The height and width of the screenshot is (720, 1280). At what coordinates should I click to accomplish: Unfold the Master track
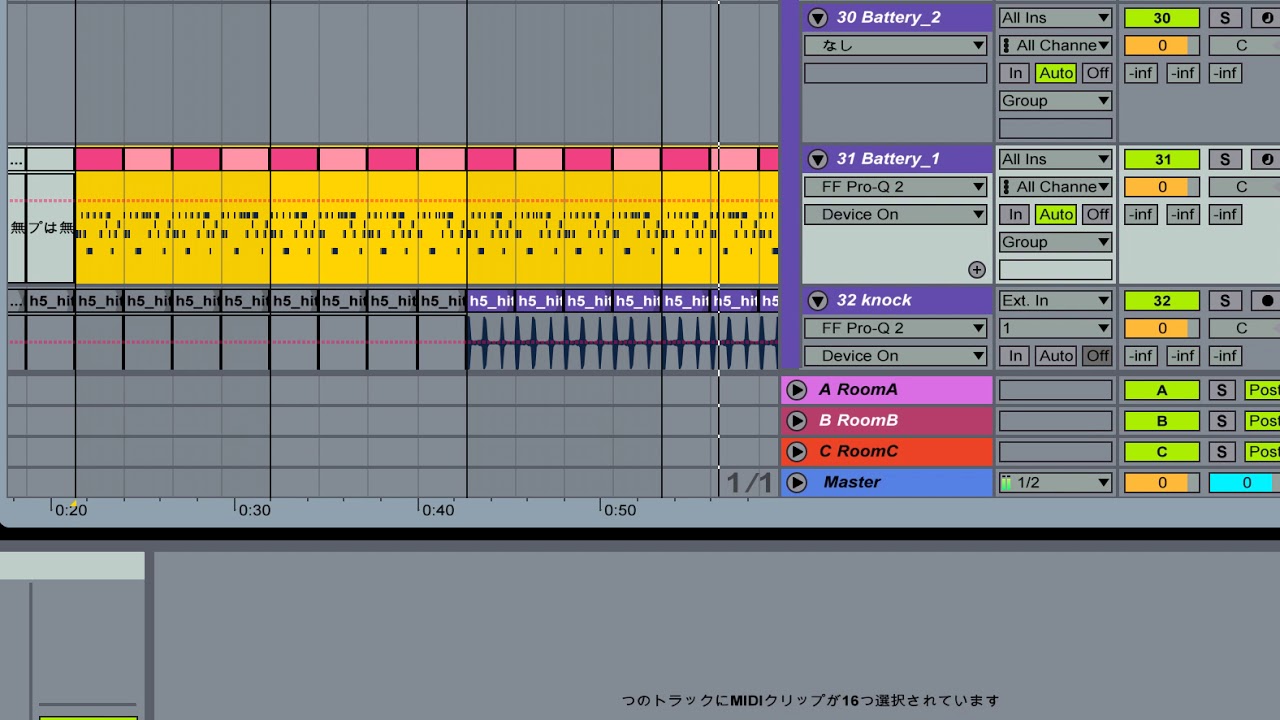(x=796, y=483)
